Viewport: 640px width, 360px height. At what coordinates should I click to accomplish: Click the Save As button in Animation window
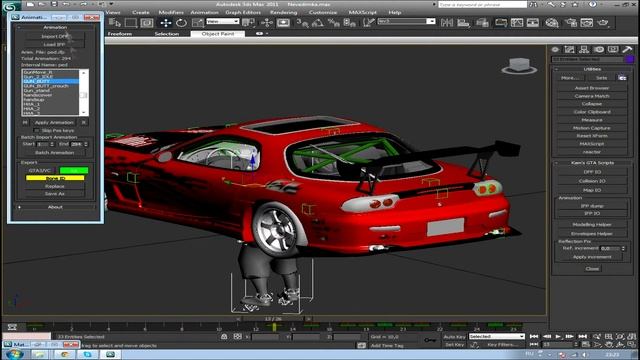55,194
